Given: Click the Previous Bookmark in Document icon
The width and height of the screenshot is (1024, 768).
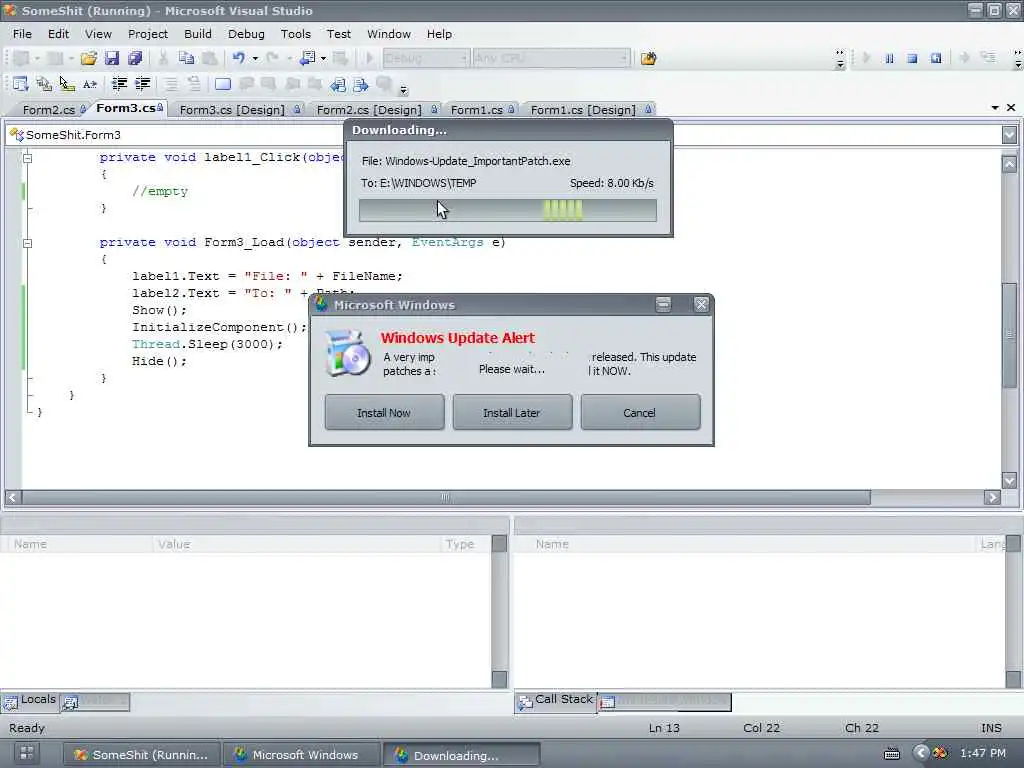Looking at the screenshot, I should click(338, 84).
